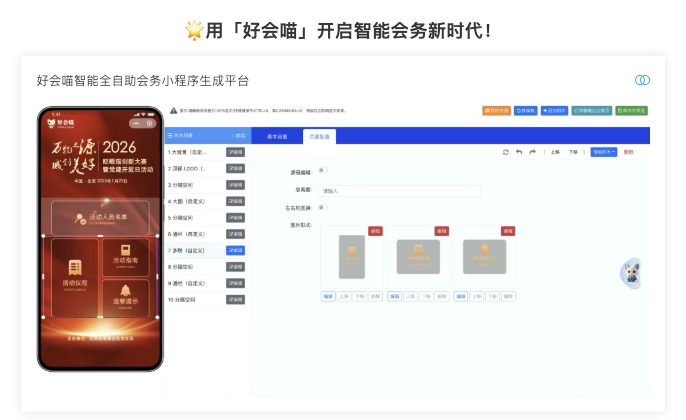686x420 pixels.
Task: Click the edit button for row 8 分隔空间
Action: coord(235,267)
